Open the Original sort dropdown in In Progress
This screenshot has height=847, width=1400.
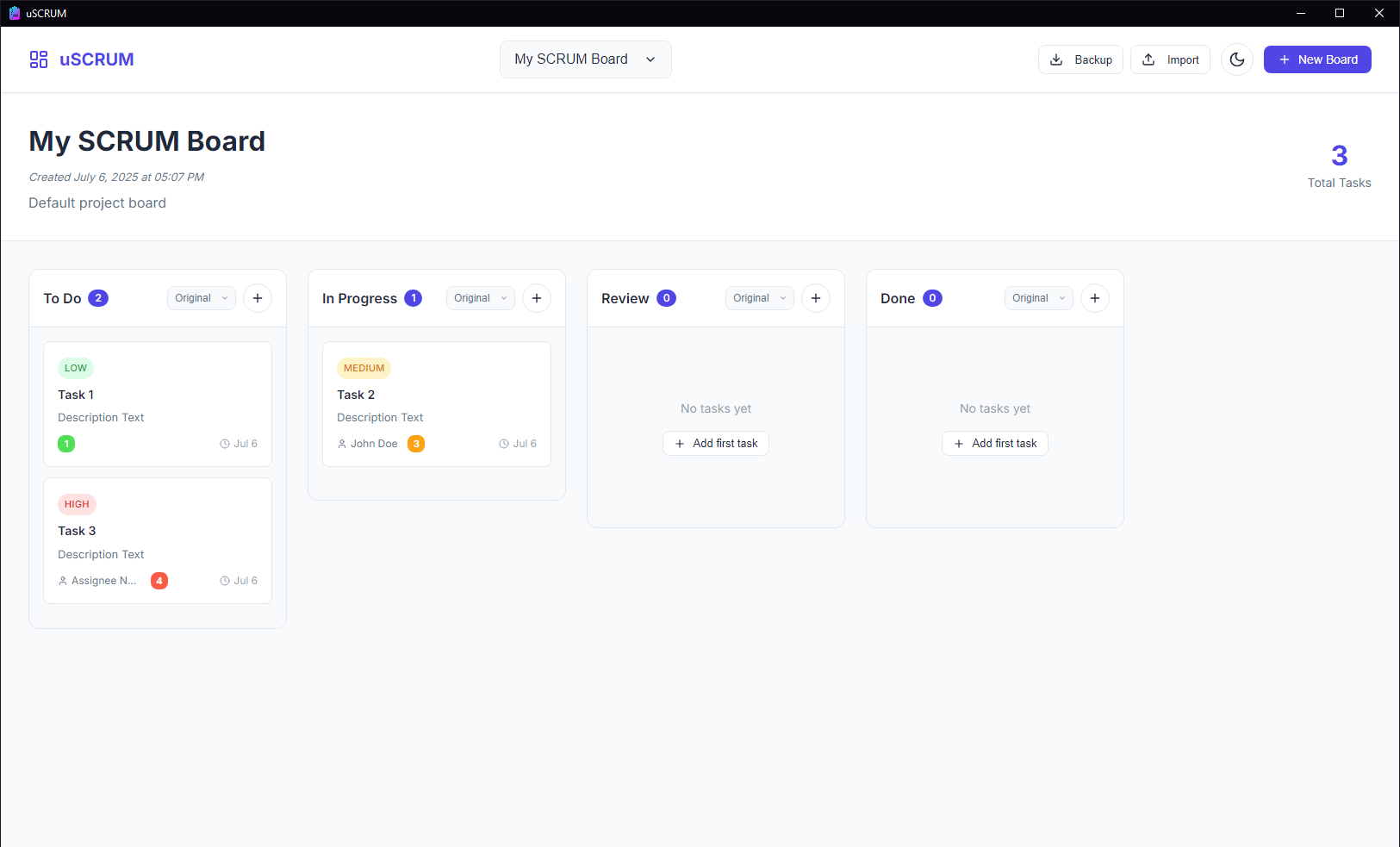pos(481,298)
